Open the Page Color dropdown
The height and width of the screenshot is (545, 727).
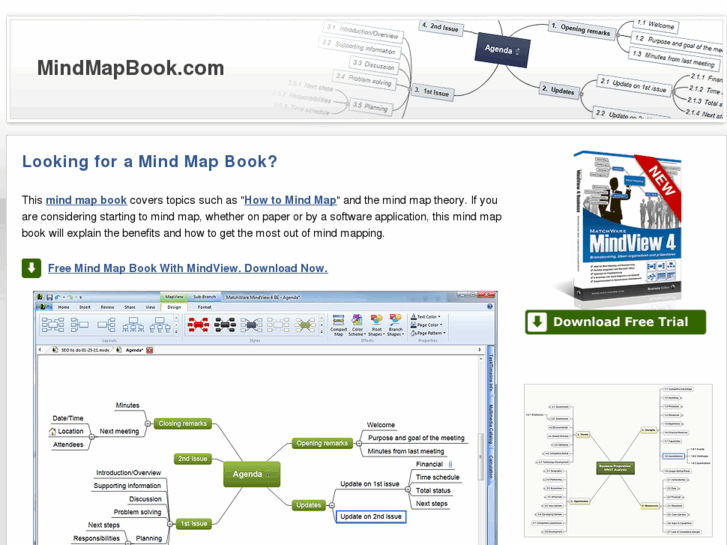pyautogui.click(x=427, y=325)
